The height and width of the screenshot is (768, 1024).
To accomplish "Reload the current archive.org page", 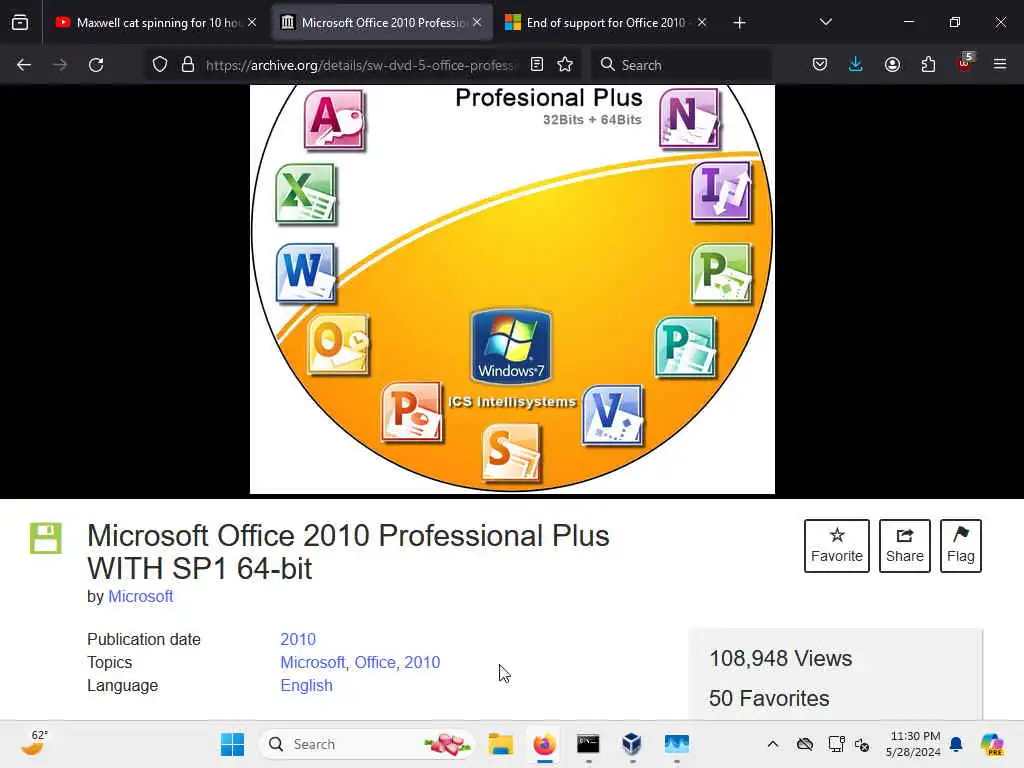I will click(x=96, y=65).
